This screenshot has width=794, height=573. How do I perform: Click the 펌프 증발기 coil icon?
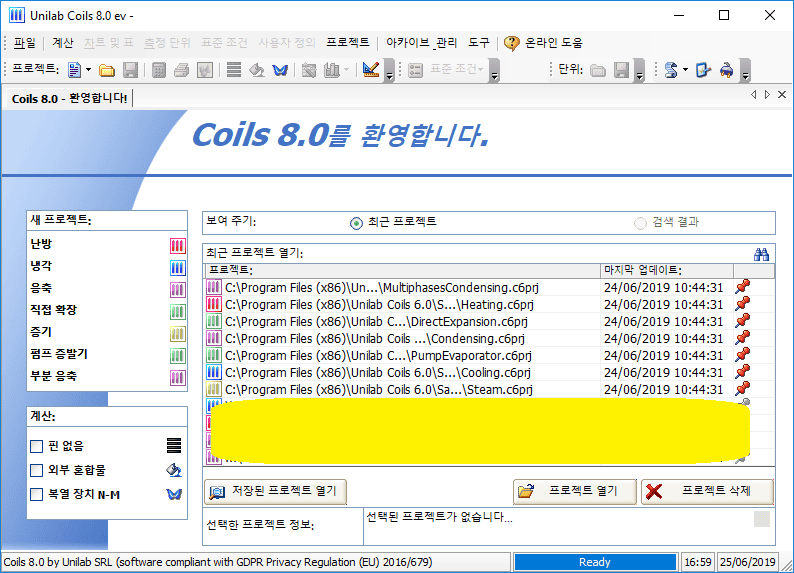[x=177, y=355]
